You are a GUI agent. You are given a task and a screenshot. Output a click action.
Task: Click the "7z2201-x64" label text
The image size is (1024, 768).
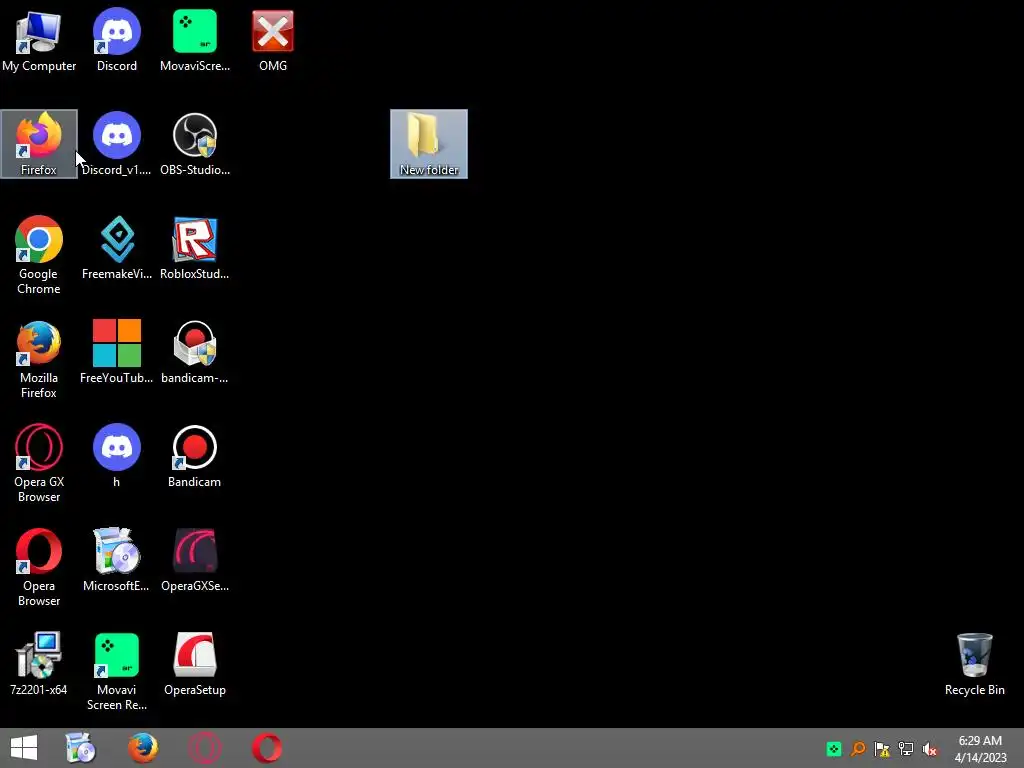39,690
